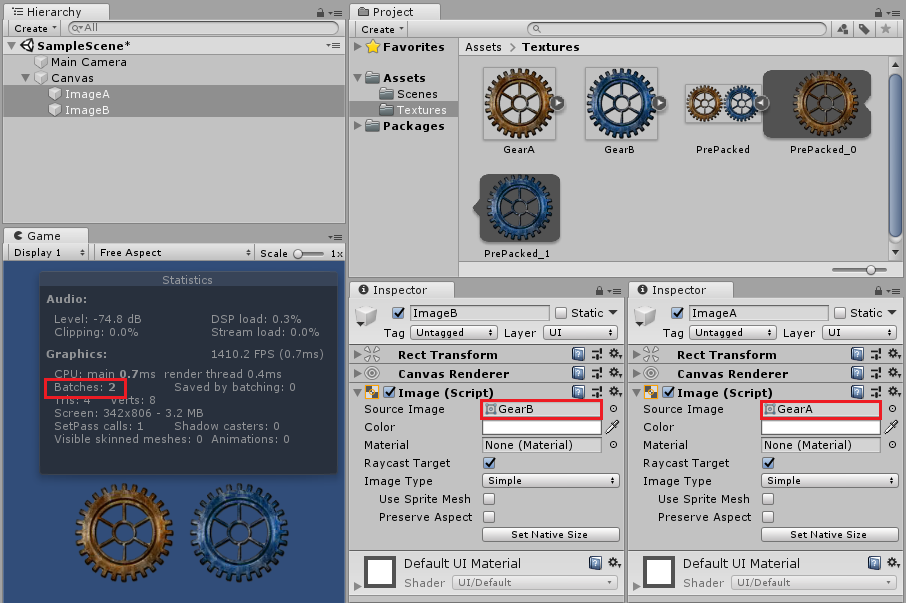Pick Source Image object for ImageA
The image size is (906, 603).
click(x=893, y=409)
